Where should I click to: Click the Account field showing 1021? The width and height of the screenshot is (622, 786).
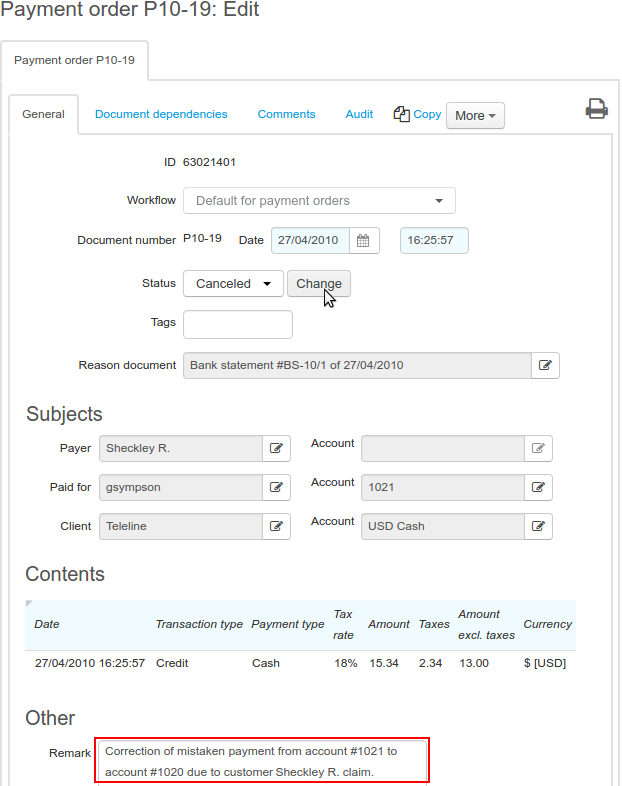443,487
